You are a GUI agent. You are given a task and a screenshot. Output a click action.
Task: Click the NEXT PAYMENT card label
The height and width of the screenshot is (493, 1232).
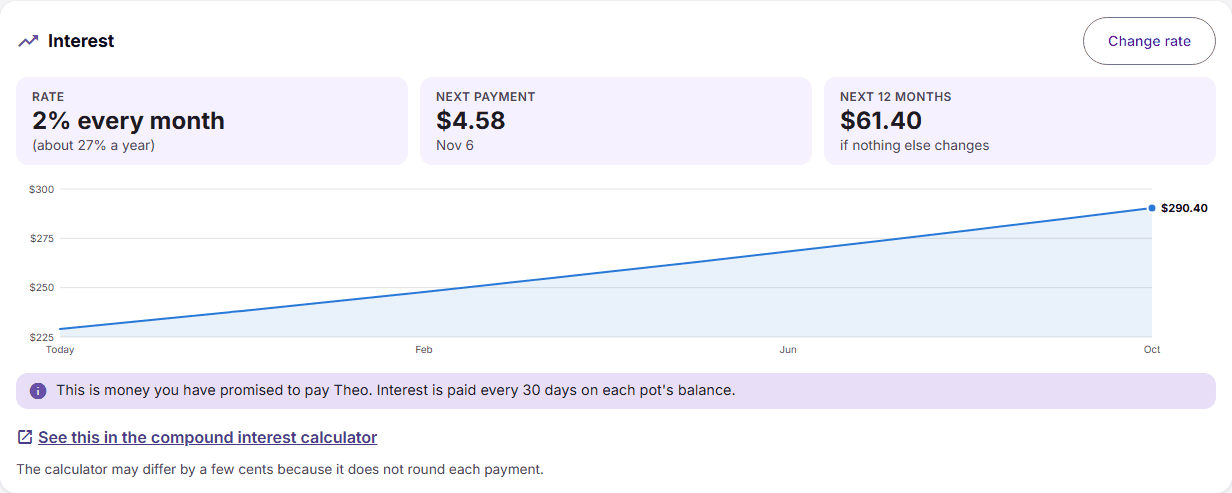[x=486, y=97]
